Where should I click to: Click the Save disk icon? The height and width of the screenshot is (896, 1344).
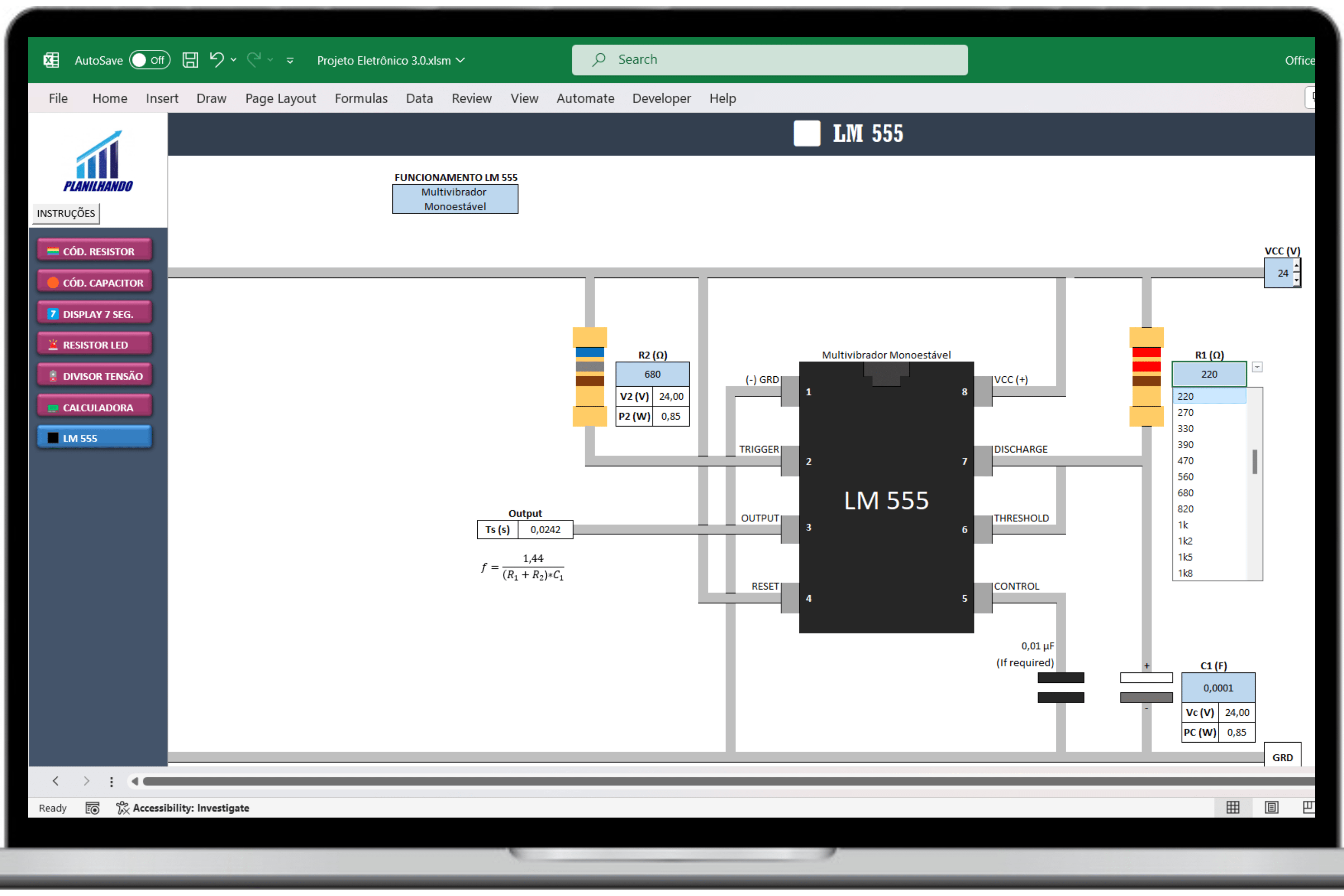190,60
